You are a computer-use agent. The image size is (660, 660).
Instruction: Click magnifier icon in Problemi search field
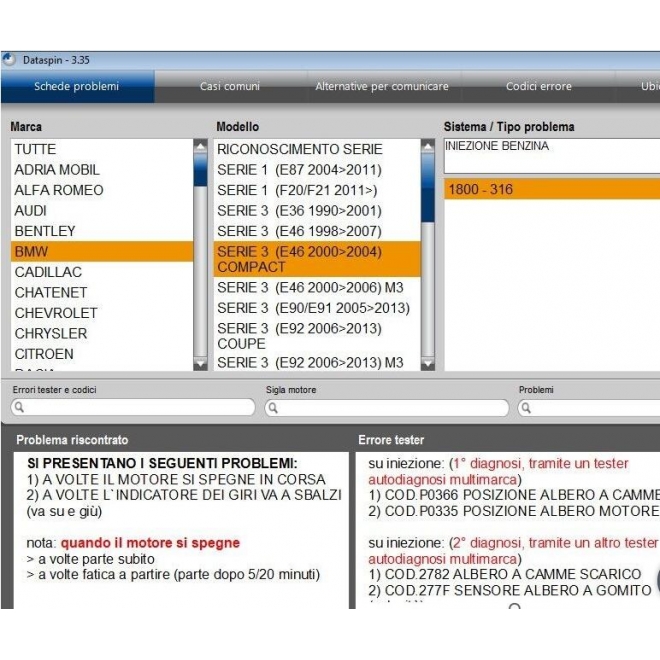point(526,407)
